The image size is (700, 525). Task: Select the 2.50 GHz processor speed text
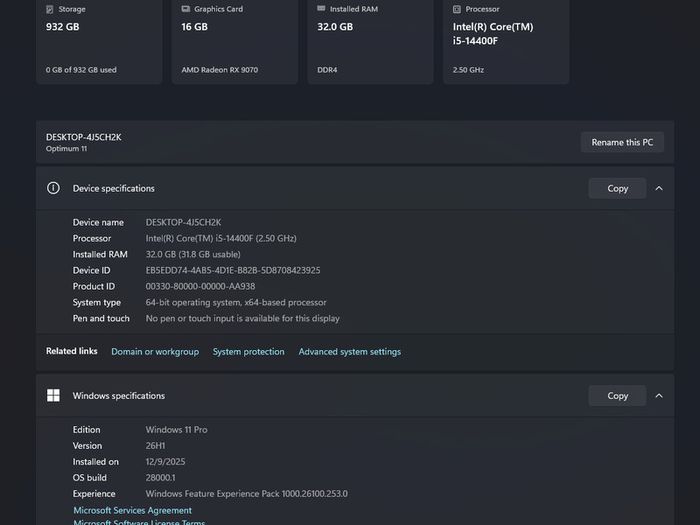click(468, 70)
